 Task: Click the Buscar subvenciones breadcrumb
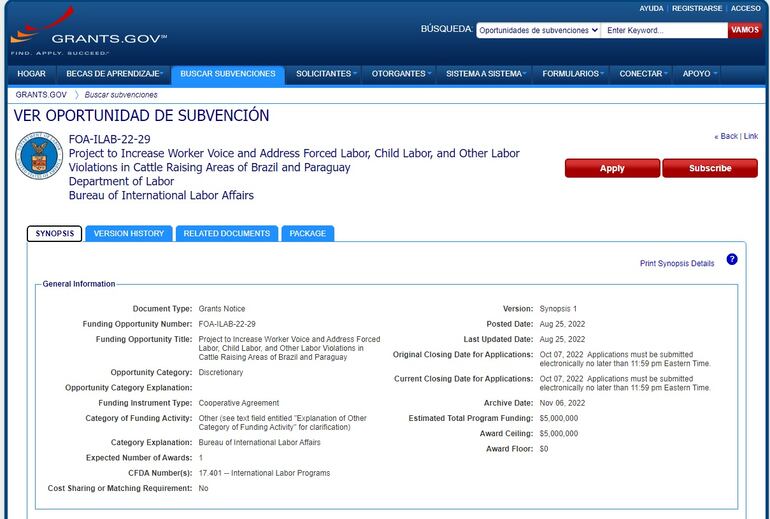pyautogui.click(x=121, y=95)
